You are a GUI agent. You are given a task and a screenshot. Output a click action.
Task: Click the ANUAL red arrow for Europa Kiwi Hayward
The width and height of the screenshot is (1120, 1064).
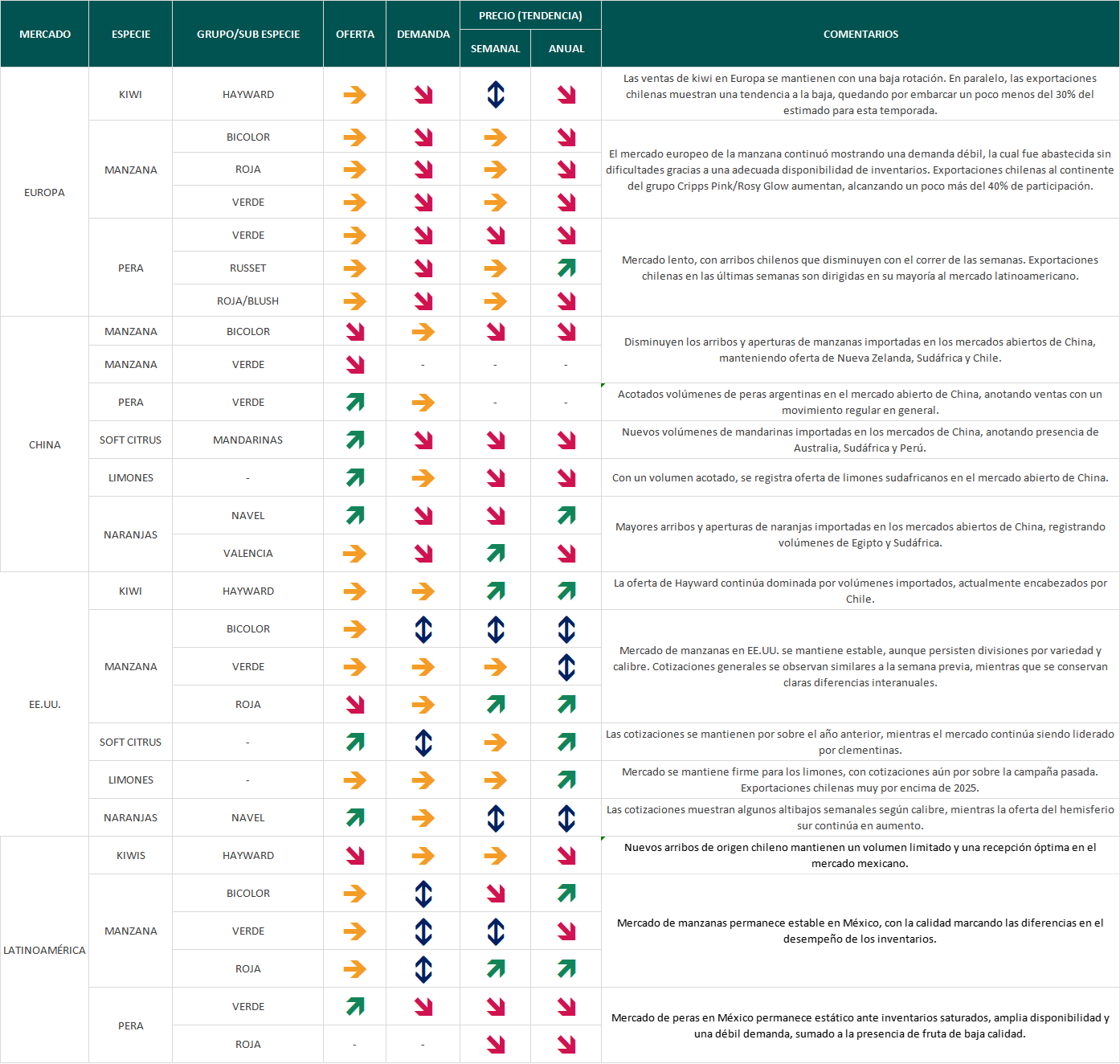click(566, 95)
